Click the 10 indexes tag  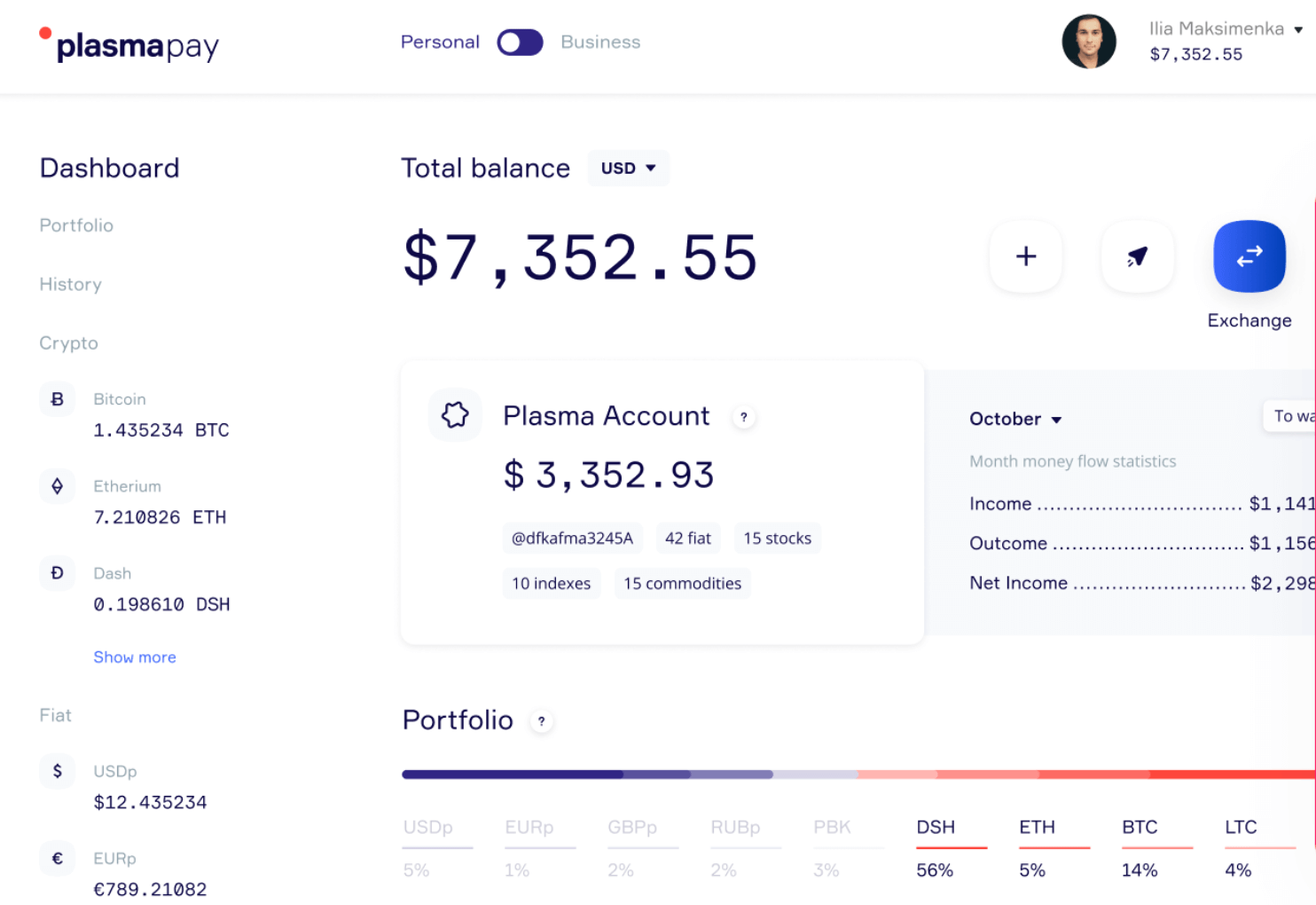pyautogui.click(x=551, y=583)
